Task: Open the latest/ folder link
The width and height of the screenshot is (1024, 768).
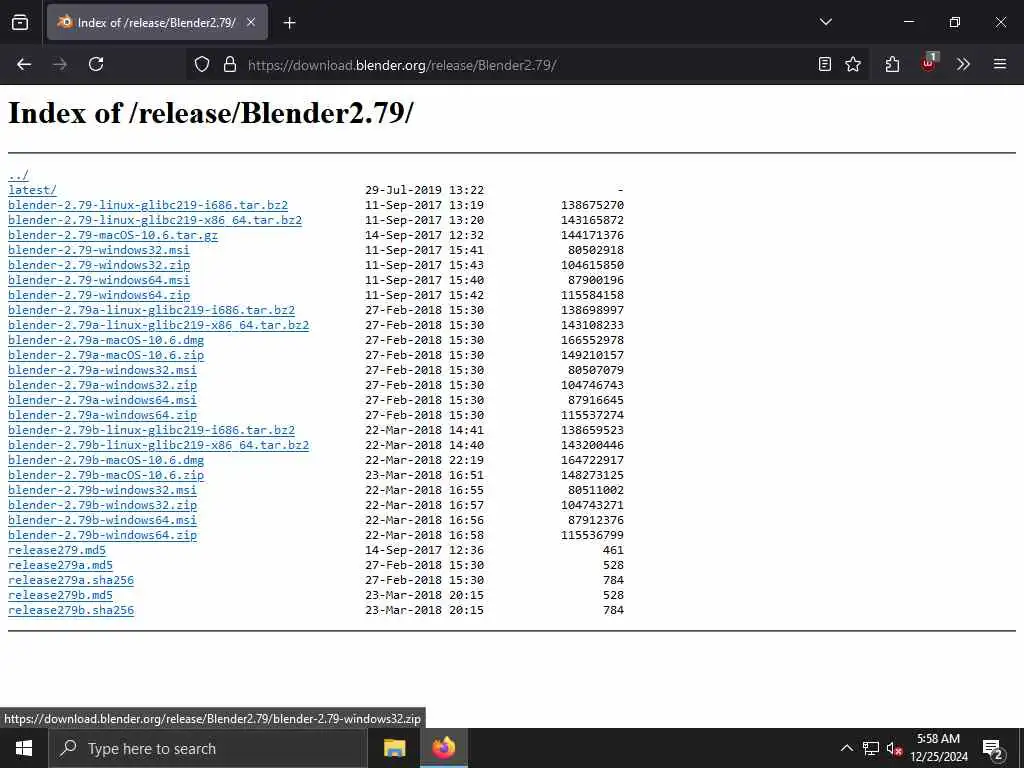Action: tap(32, 190)
